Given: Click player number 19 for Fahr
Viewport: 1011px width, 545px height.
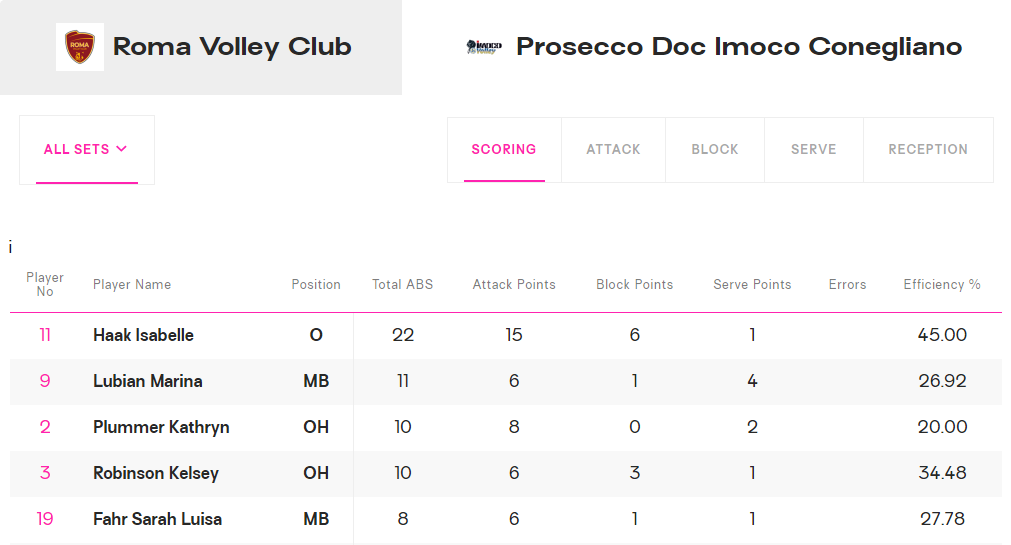Looking at the screenshot, I should click(45, 519).
